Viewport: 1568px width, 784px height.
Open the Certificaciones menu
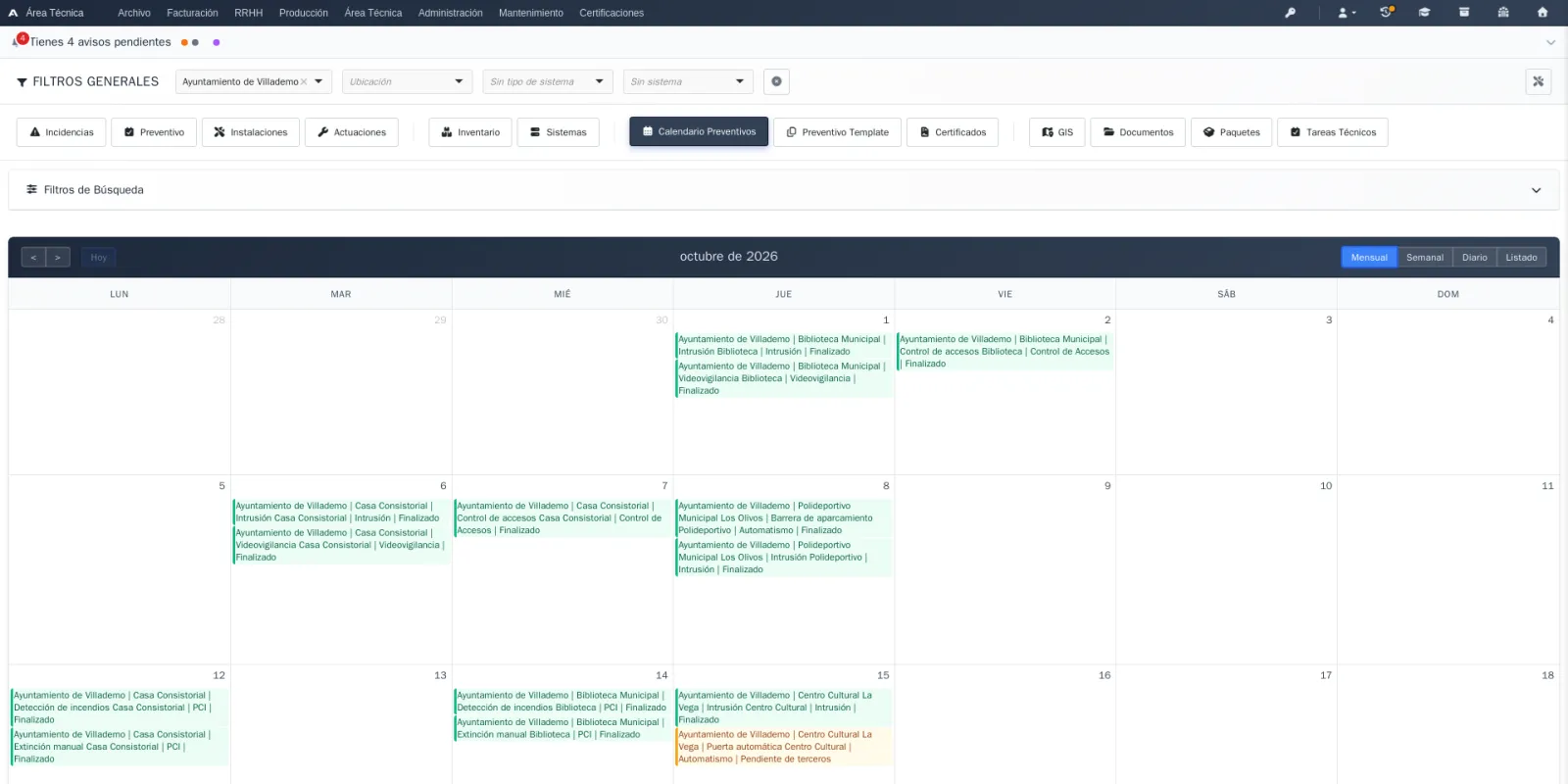tap(612, 13)
